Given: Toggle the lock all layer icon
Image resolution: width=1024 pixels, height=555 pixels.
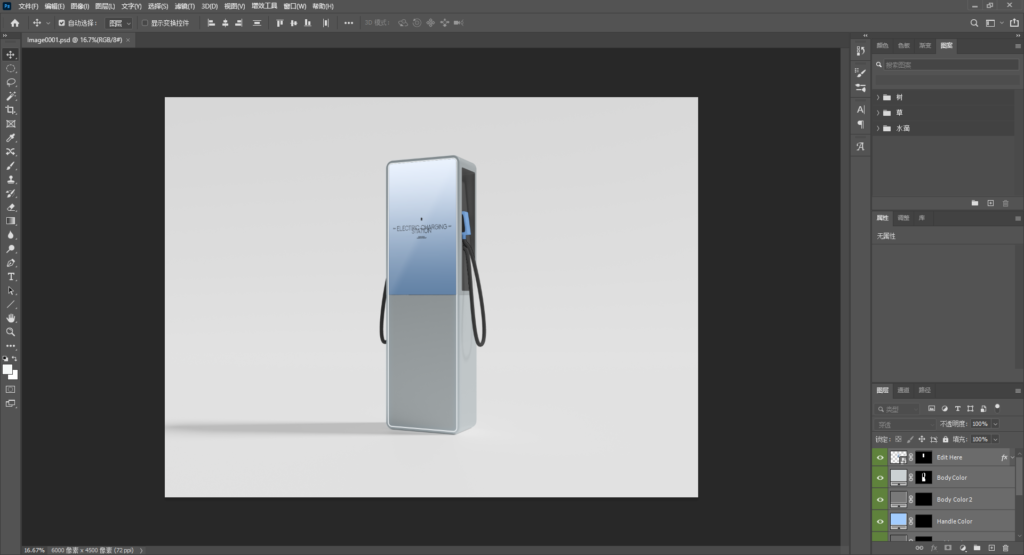Looking at the screenshot, I should tap(945, 439).
